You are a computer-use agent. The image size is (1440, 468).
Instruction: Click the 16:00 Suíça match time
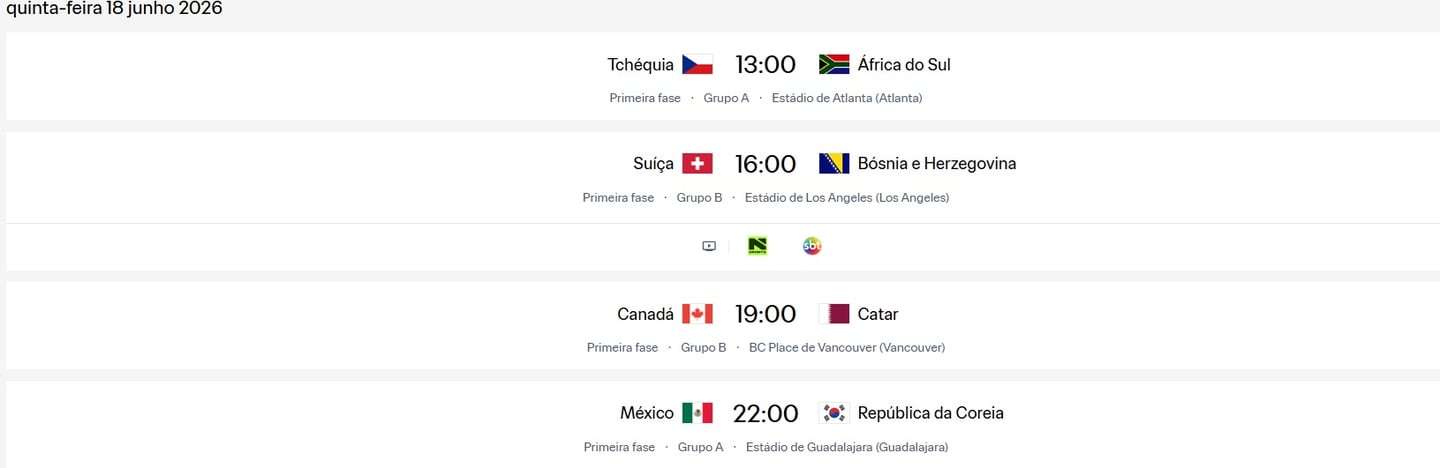pyautogui.click(x=765, y=164)
